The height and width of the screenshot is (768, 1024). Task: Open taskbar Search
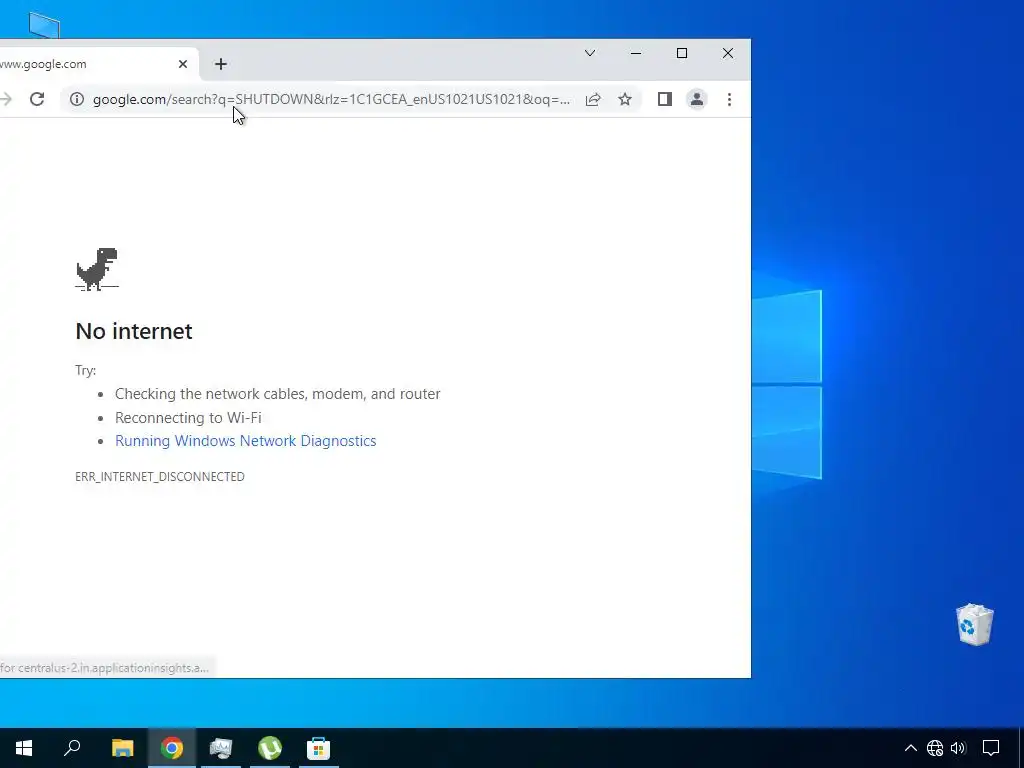click(x=72, y=748)
